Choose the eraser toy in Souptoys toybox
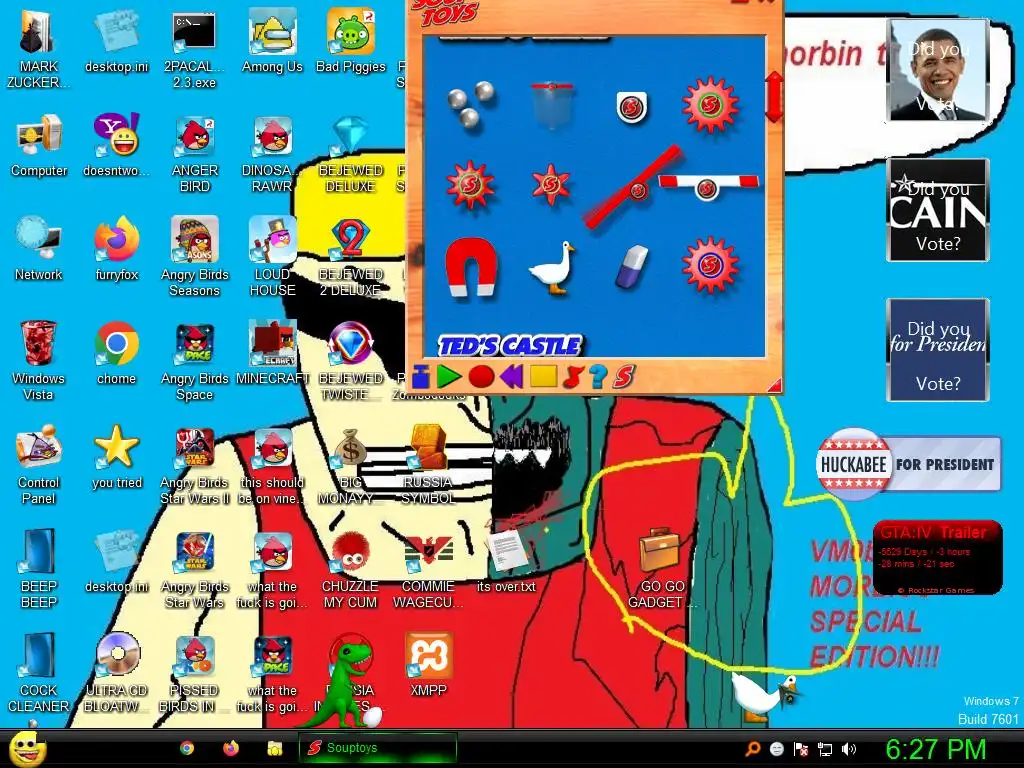This screenshot has height=768, width=1024. click(632, 267)
